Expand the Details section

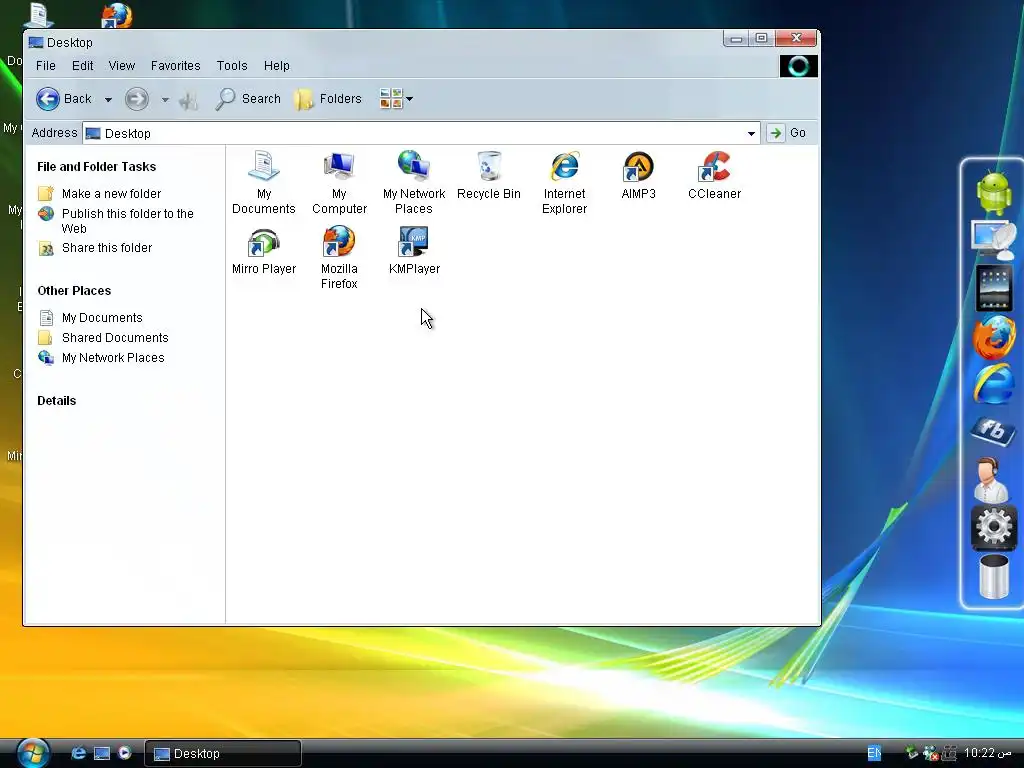[x=56, y=401]
